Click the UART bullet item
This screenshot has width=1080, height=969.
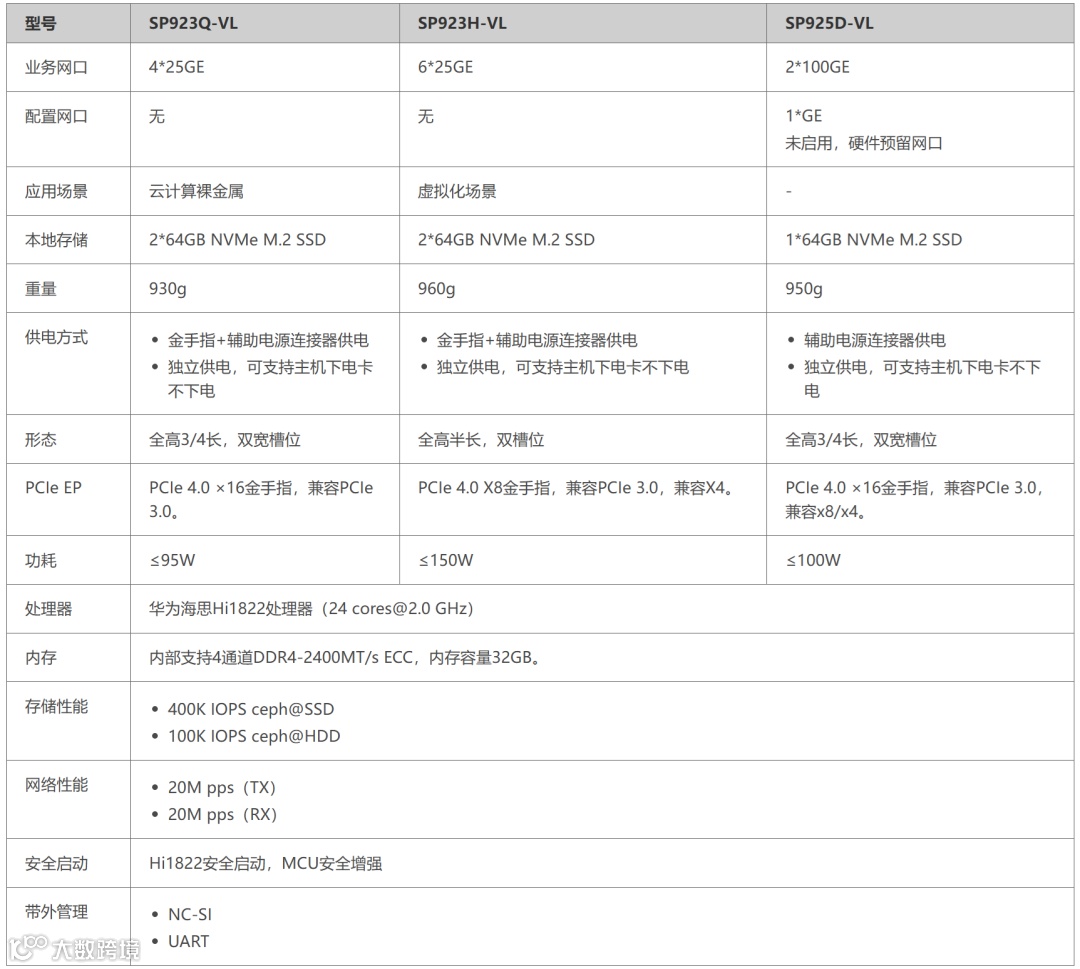click(x=189, y=941)
